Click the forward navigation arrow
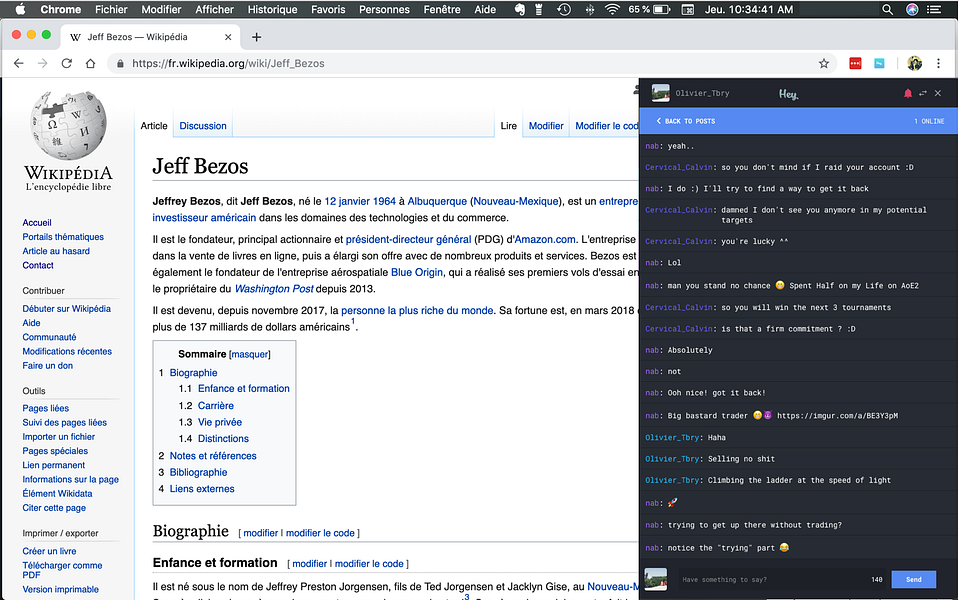The image size is (959, 600). pyautogui.click(x=42, y=64)
